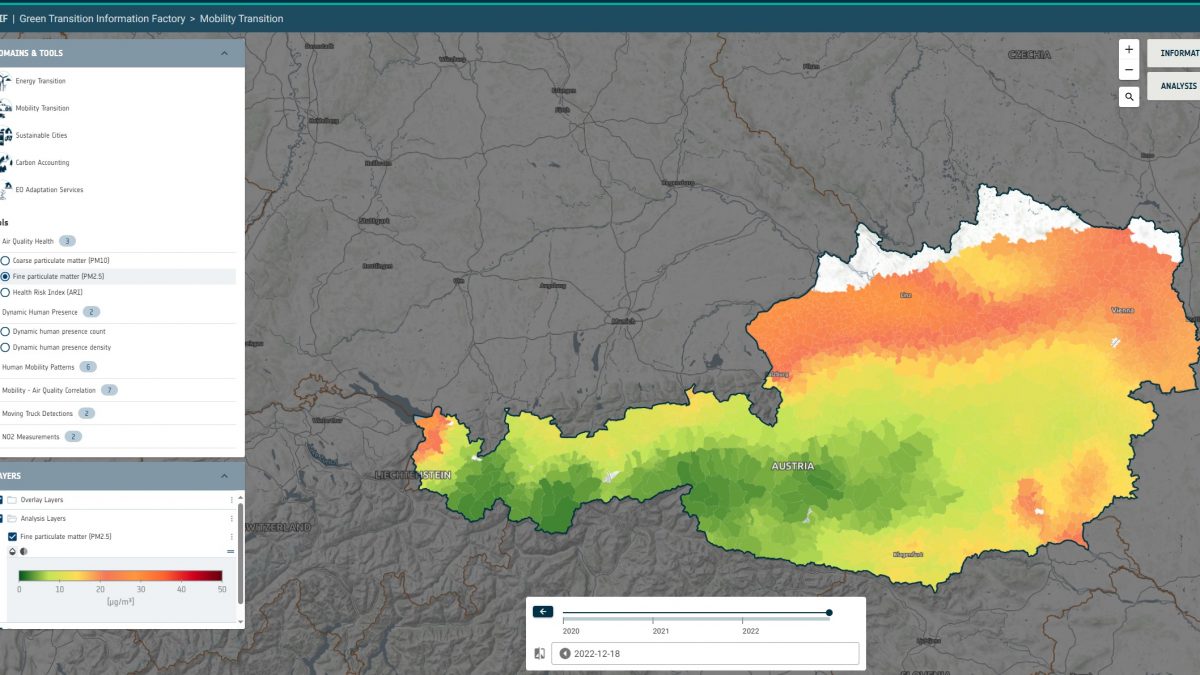The width and height of the screenshot is (1200, 675).
Task: Open the Sustainable Cities domain
Action: coord(41,135)
